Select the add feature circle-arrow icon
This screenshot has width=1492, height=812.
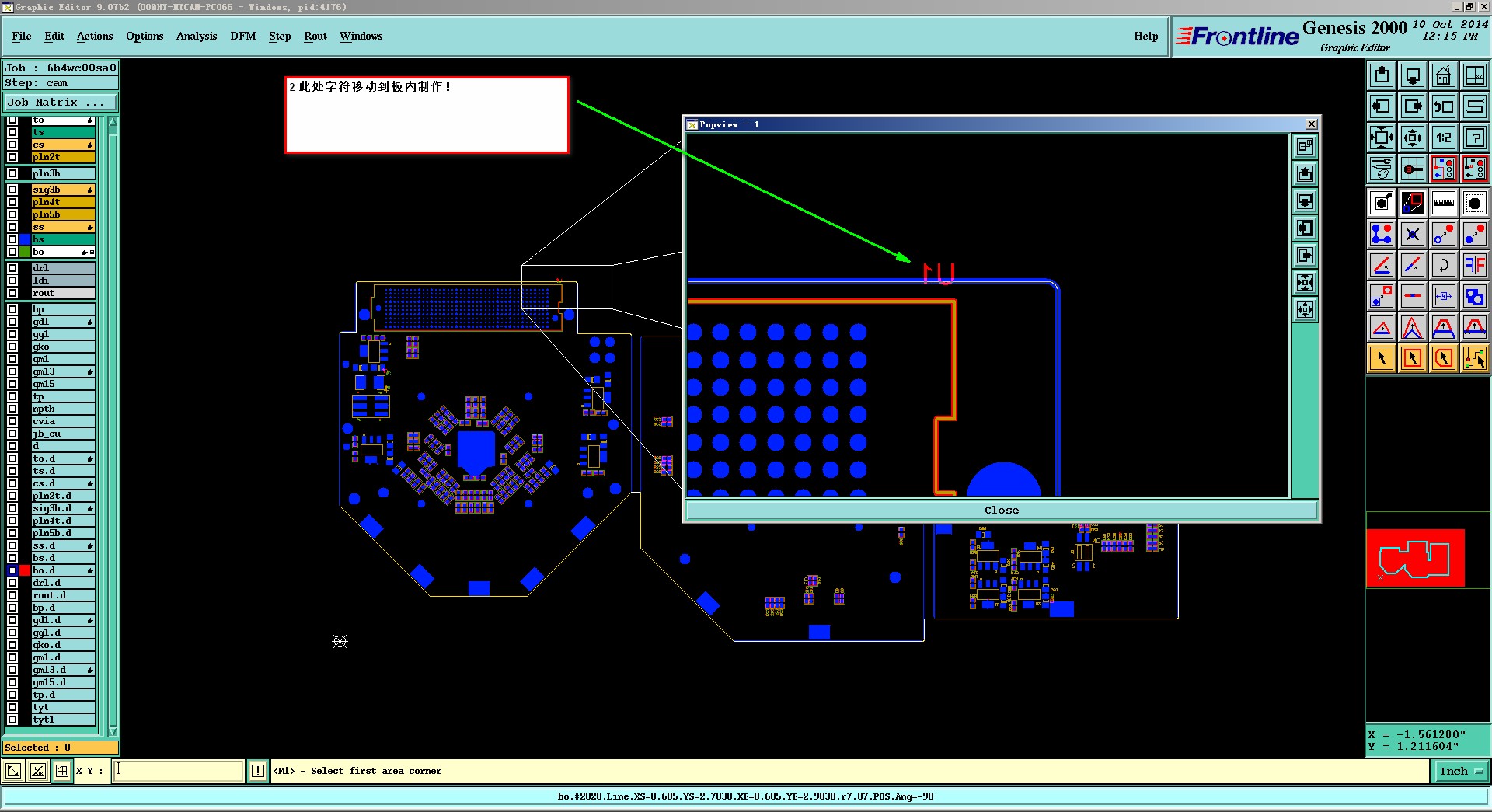[x=1382, y=204]
